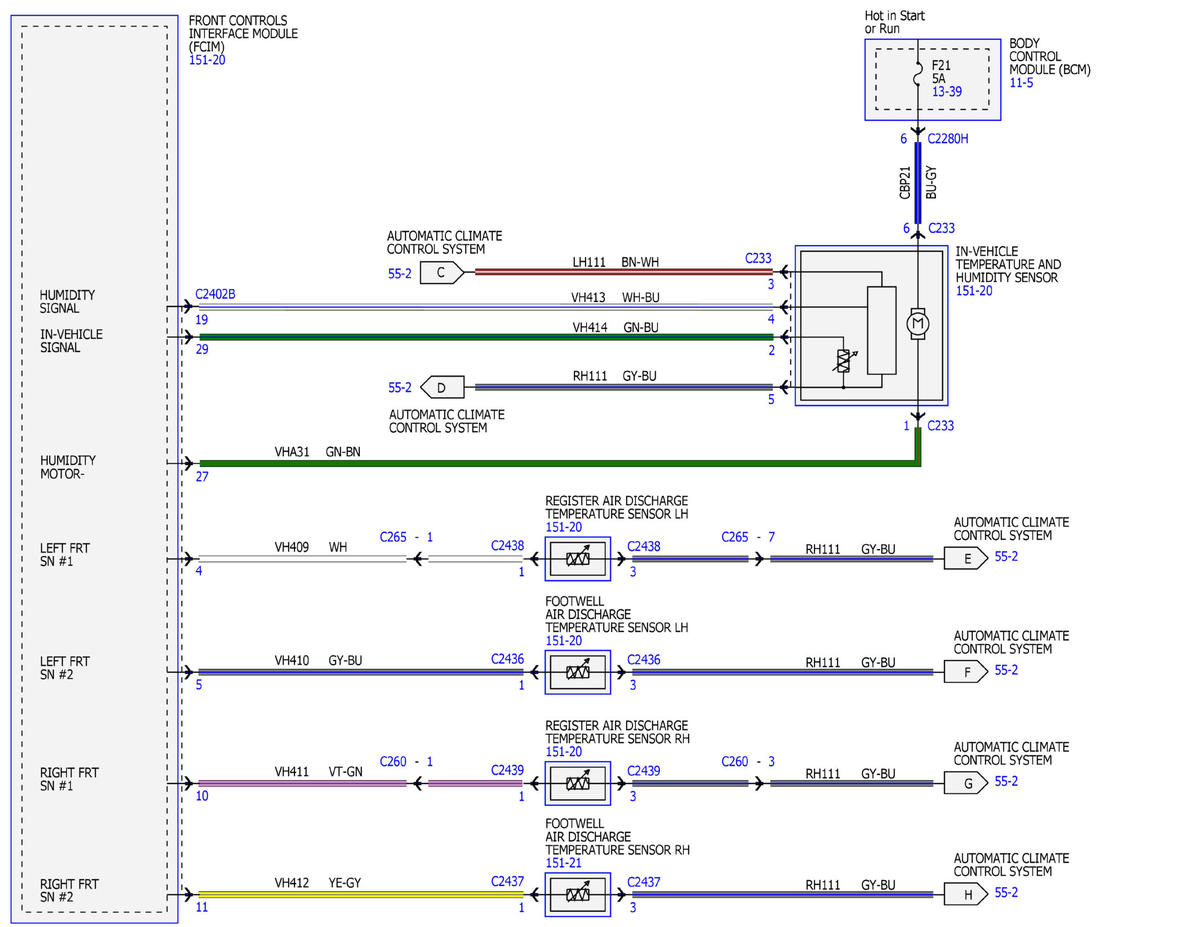Open the 11-5 Body Control Module link
This screenshot has width=1200, height=927.
[1022, 84]
